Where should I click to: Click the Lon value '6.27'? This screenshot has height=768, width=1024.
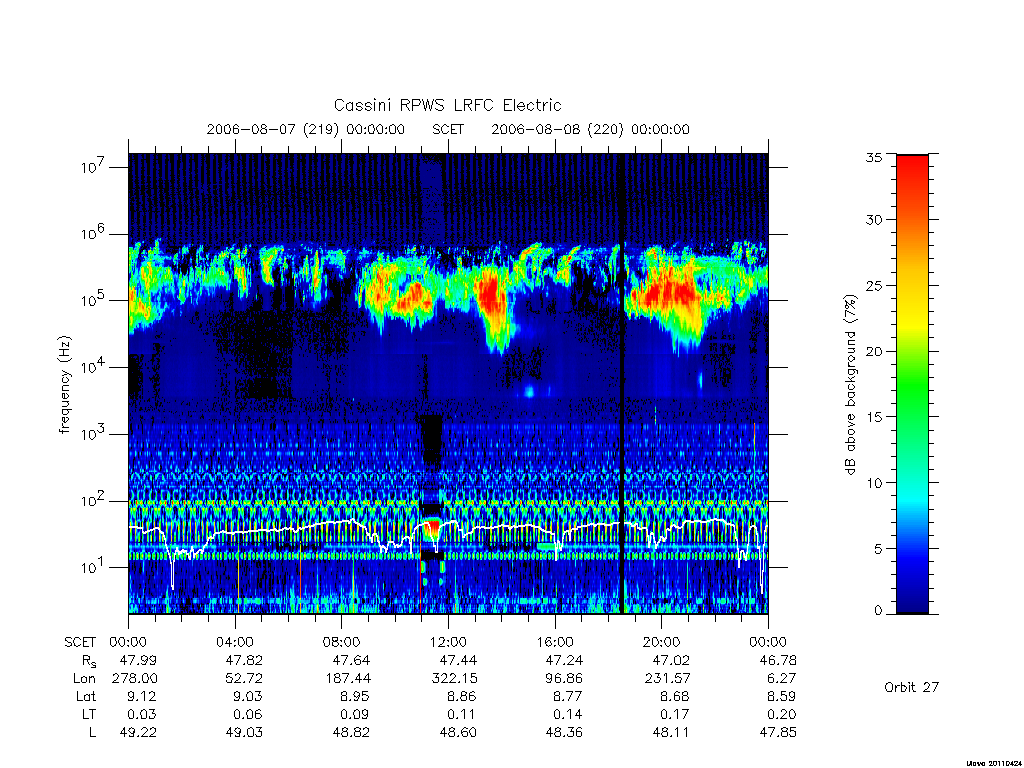(x=782, y=679)
